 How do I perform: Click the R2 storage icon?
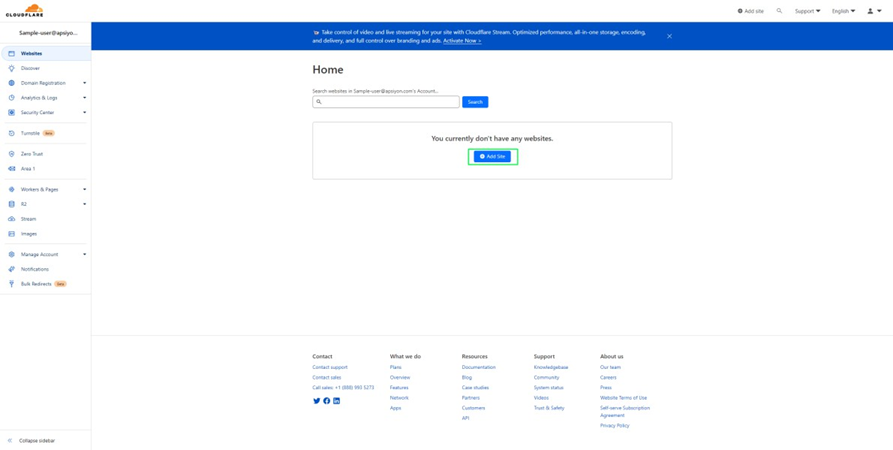[11, 204]
